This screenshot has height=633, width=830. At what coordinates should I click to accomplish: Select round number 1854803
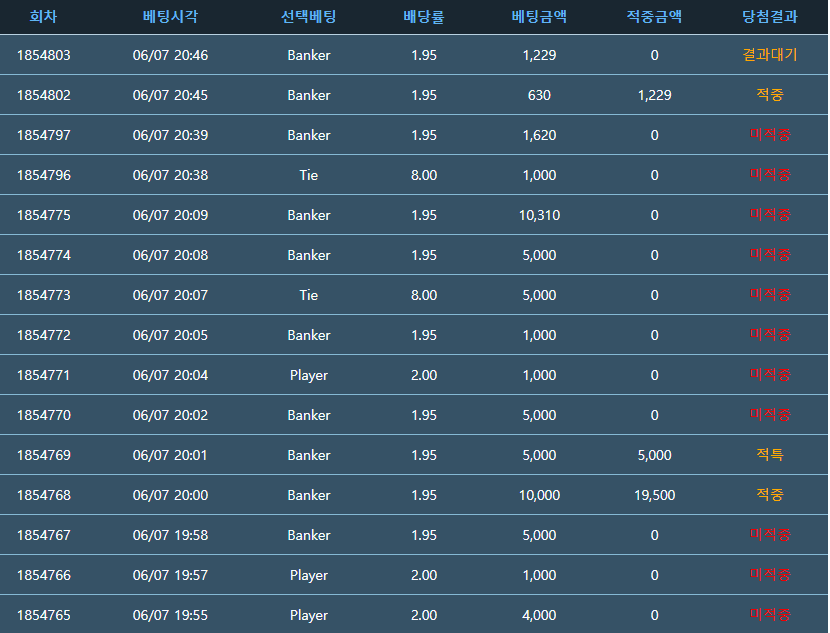tap(43, 55)
